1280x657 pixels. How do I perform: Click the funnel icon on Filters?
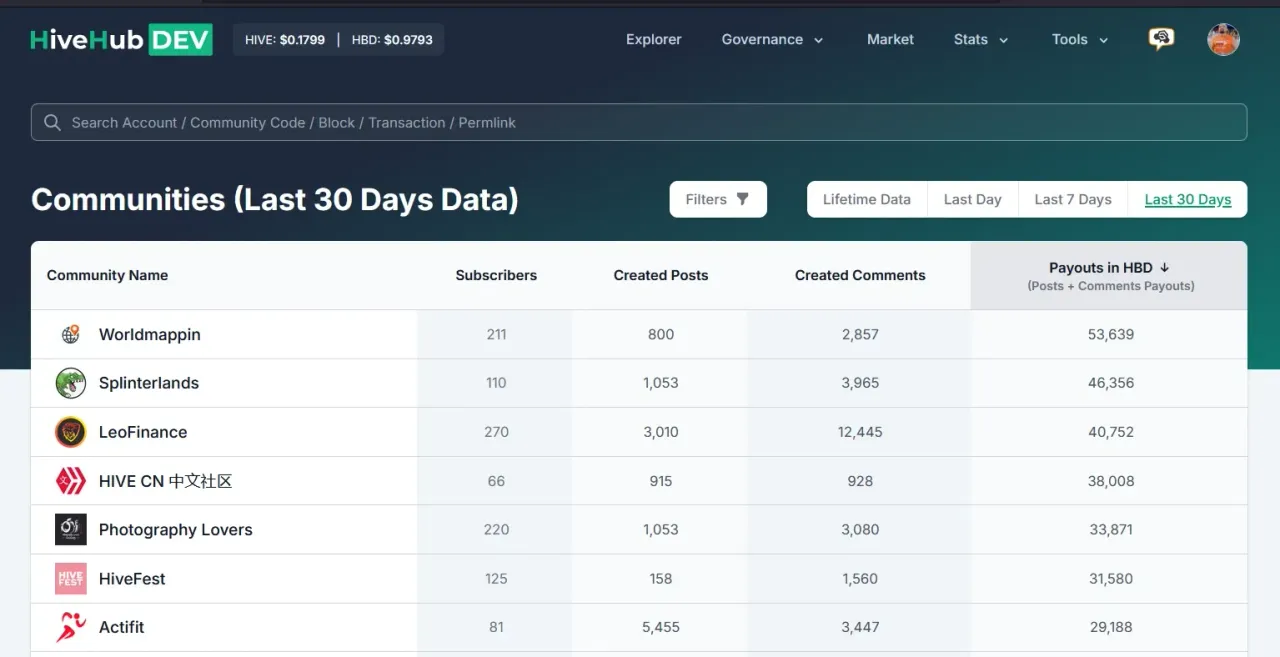point(742,199)
